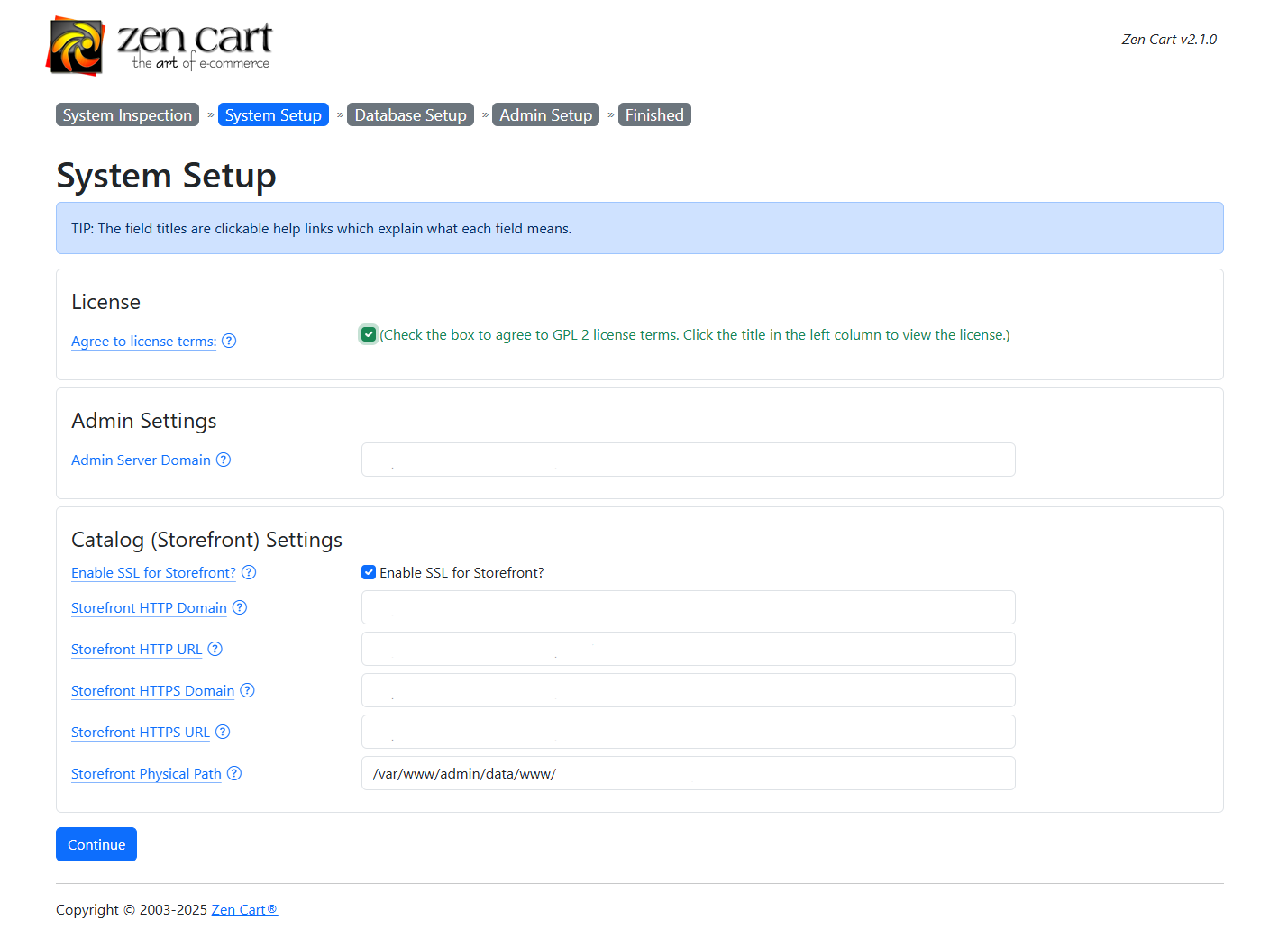The width and height of the screenshot is (1288, 938).
Task: Open help for Storefront HTTP URL
Action: (x=215, y=649)
